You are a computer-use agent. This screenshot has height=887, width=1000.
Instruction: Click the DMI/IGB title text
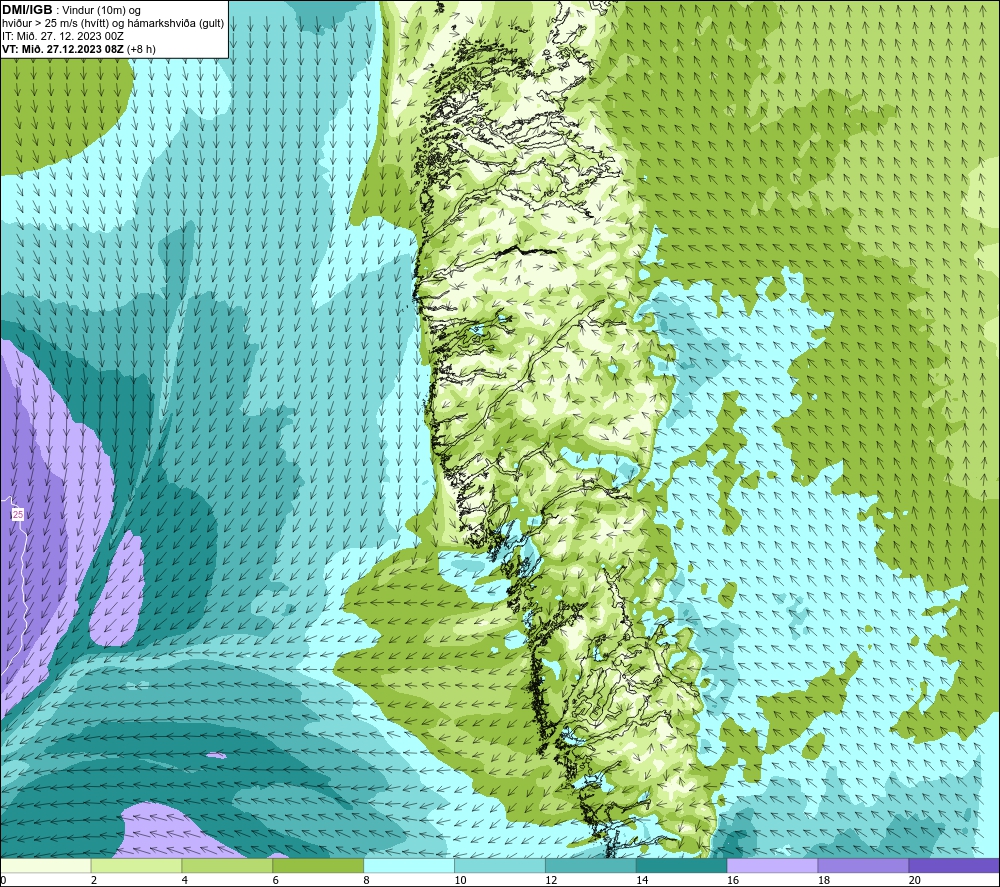27,10
